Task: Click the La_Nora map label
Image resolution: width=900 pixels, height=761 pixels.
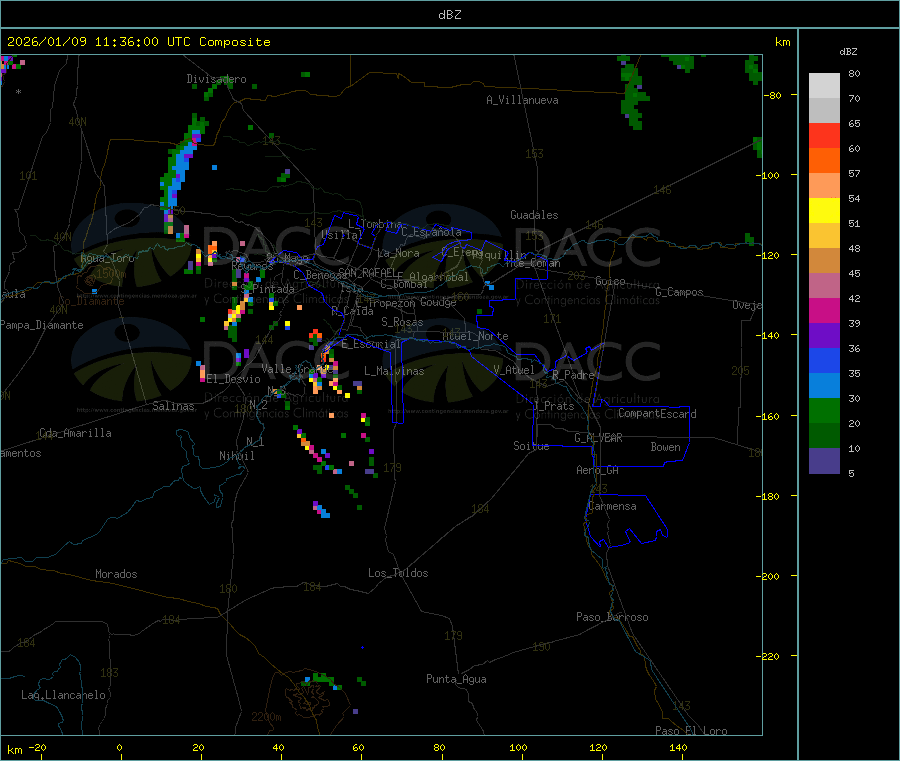Action: (x=398, y=253)
